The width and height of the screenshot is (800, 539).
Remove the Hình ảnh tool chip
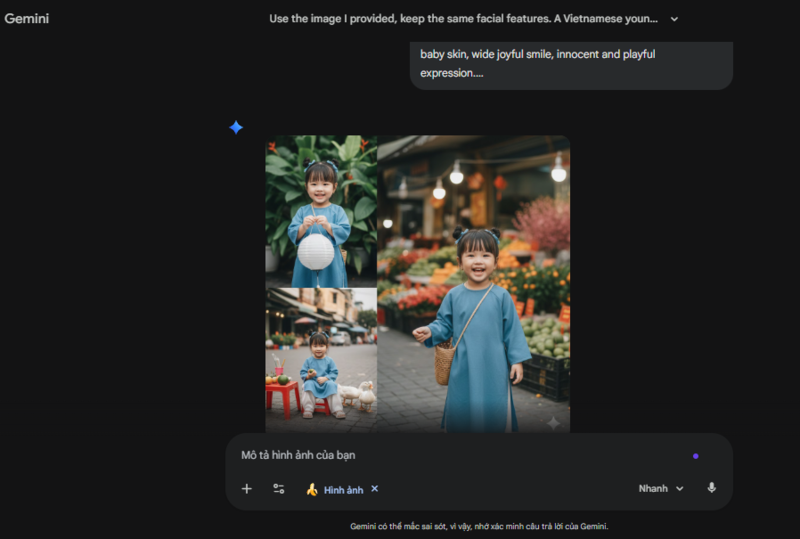point(375,489)
